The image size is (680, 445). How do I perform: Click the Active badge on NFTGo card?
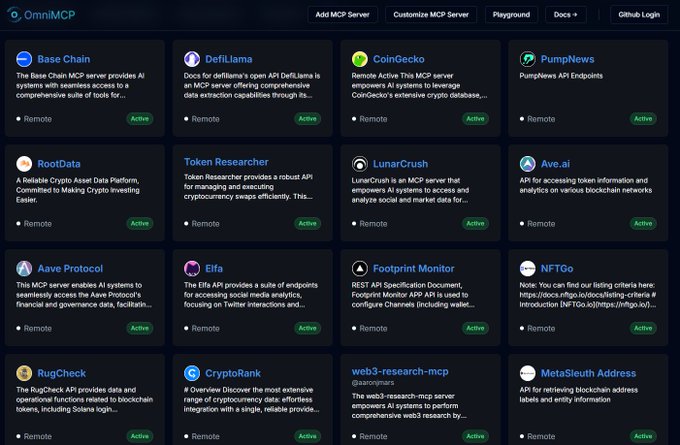(644, 328)
